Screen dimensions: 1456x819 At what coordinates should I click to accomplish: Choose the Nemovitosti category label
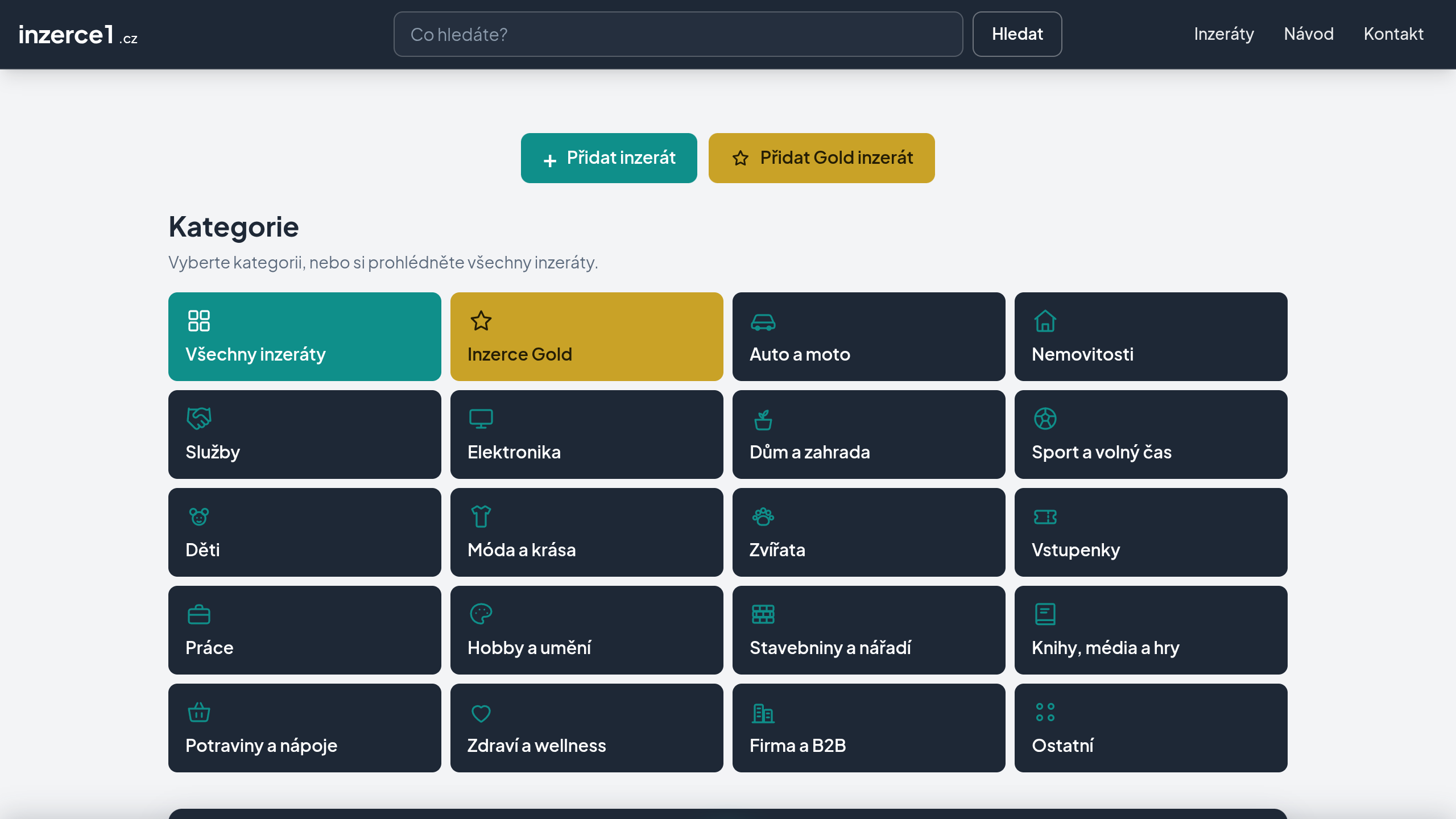click(1082, 354)
